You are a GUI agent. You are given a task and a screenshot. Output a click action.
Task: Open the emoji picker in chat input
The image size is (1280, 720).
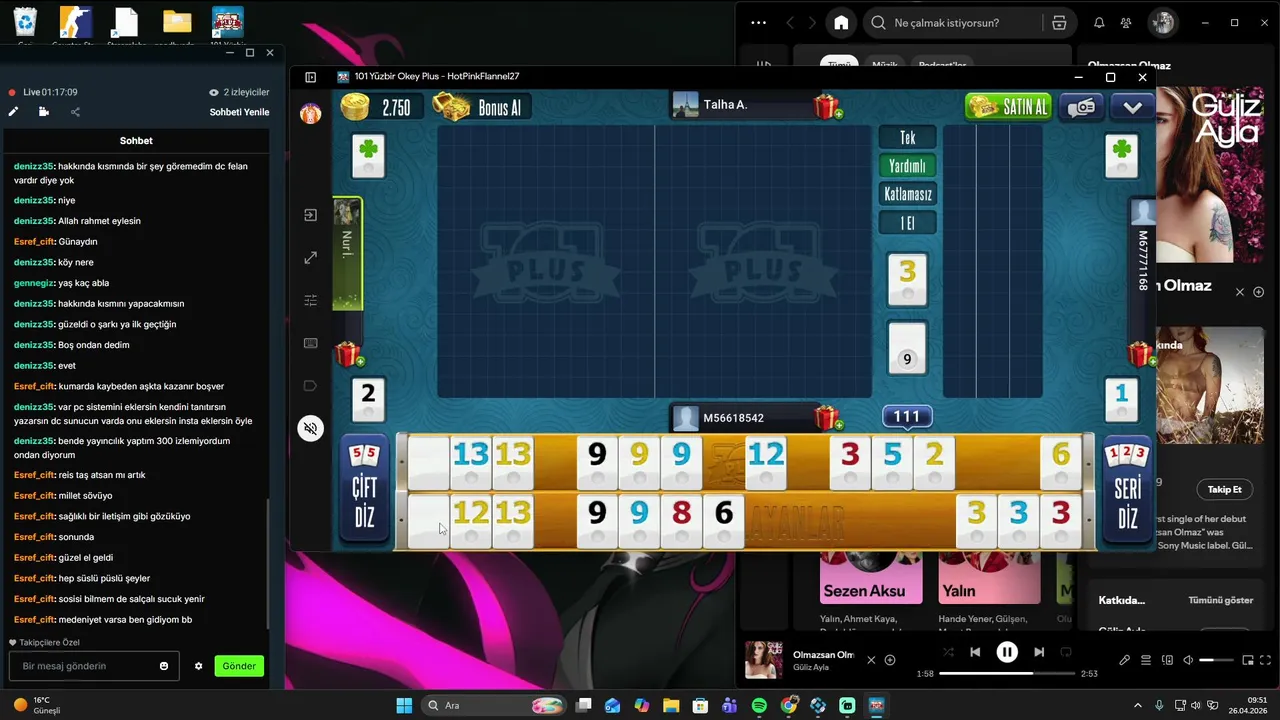[164, 666]
